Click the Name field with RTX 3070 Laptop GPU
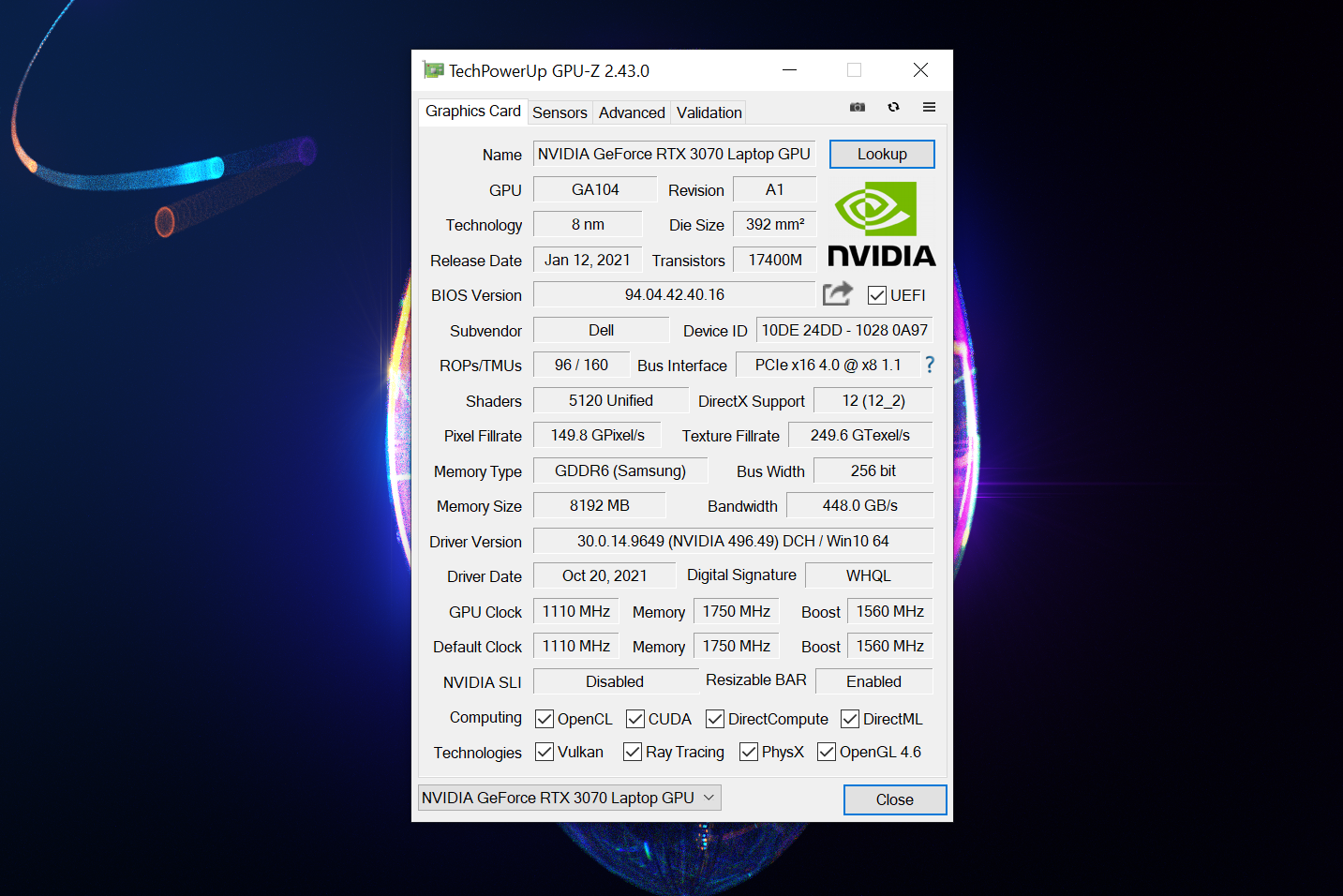This screenshot has width=1343, height=896. coord(674,154)
